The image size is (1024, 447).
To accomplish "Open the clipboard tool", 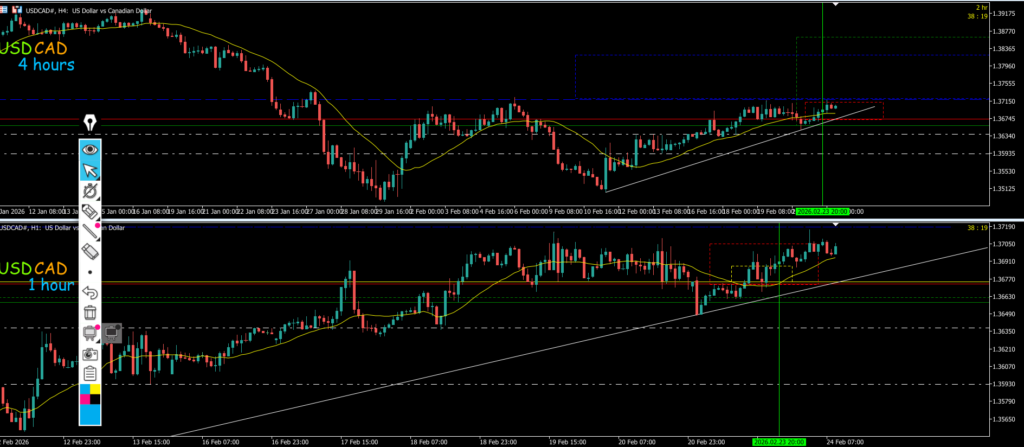I will point(91,373).
